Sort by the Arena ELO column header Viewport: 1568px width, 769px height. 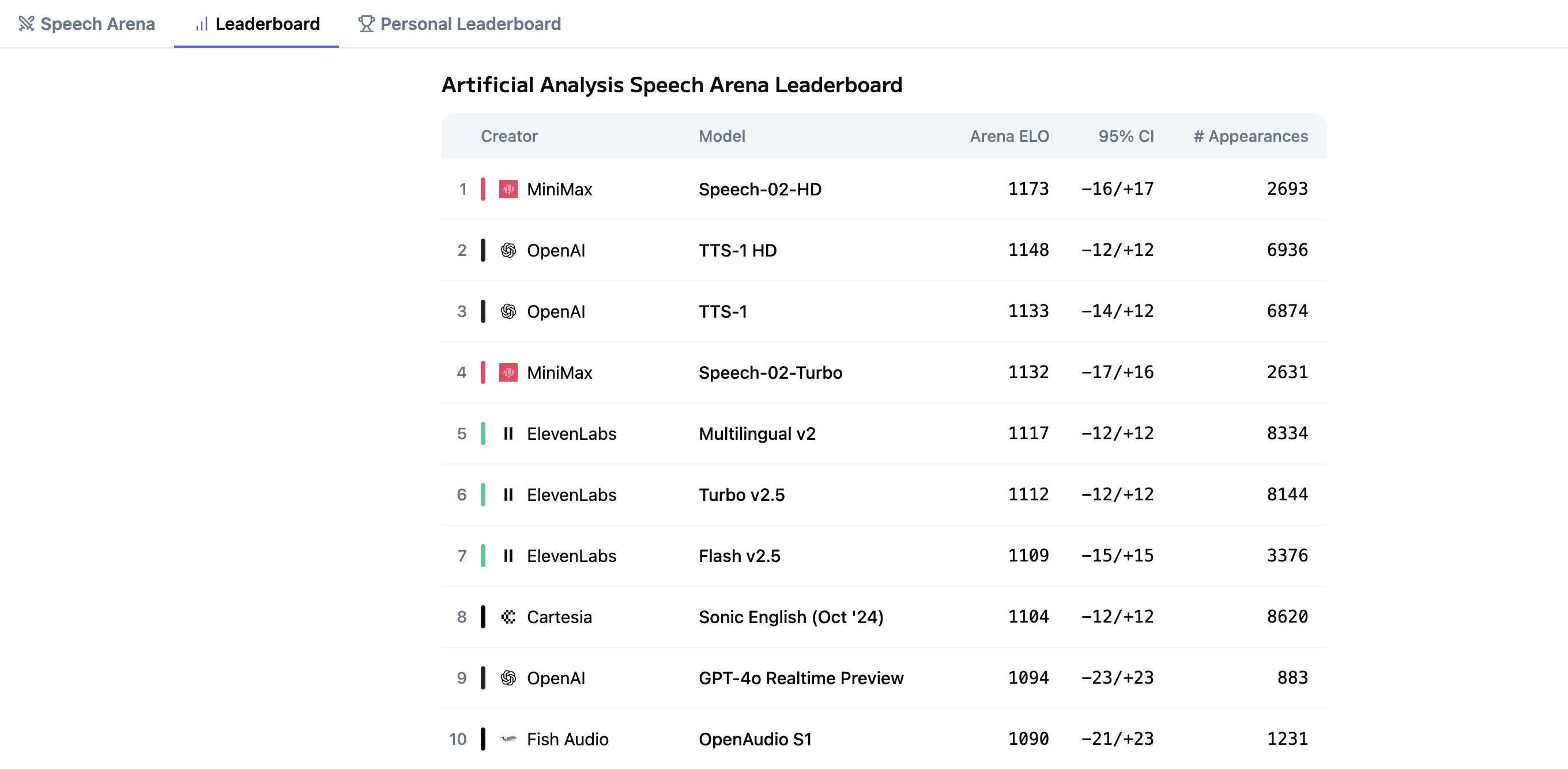[1009, 137]
